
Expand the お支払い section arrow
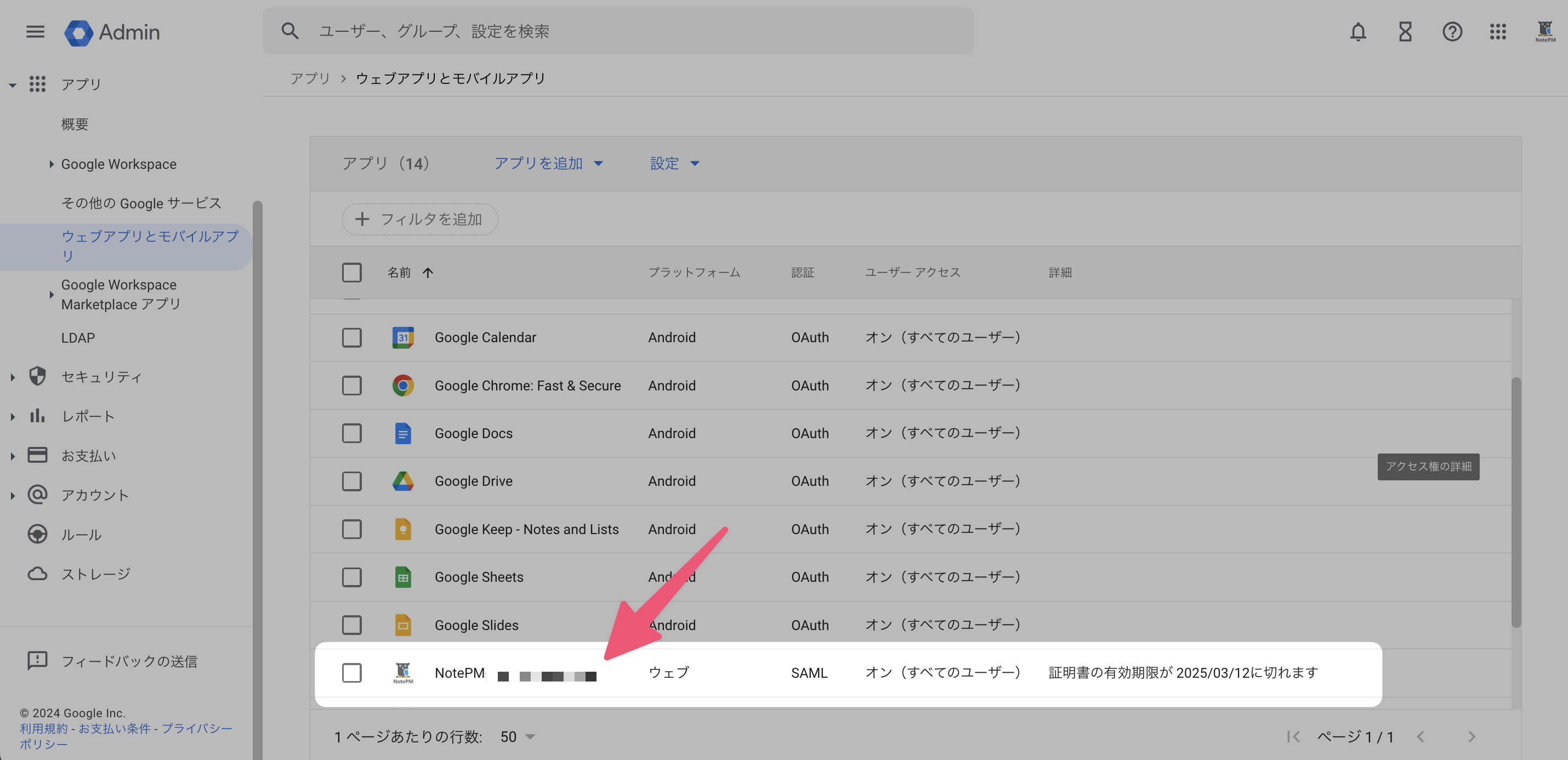(12, 456)
